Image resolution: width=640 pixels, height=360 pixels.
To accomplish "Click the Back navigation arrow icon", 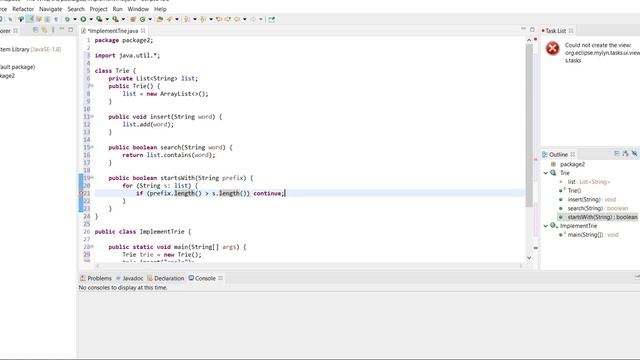I will (x=237, y=19).
